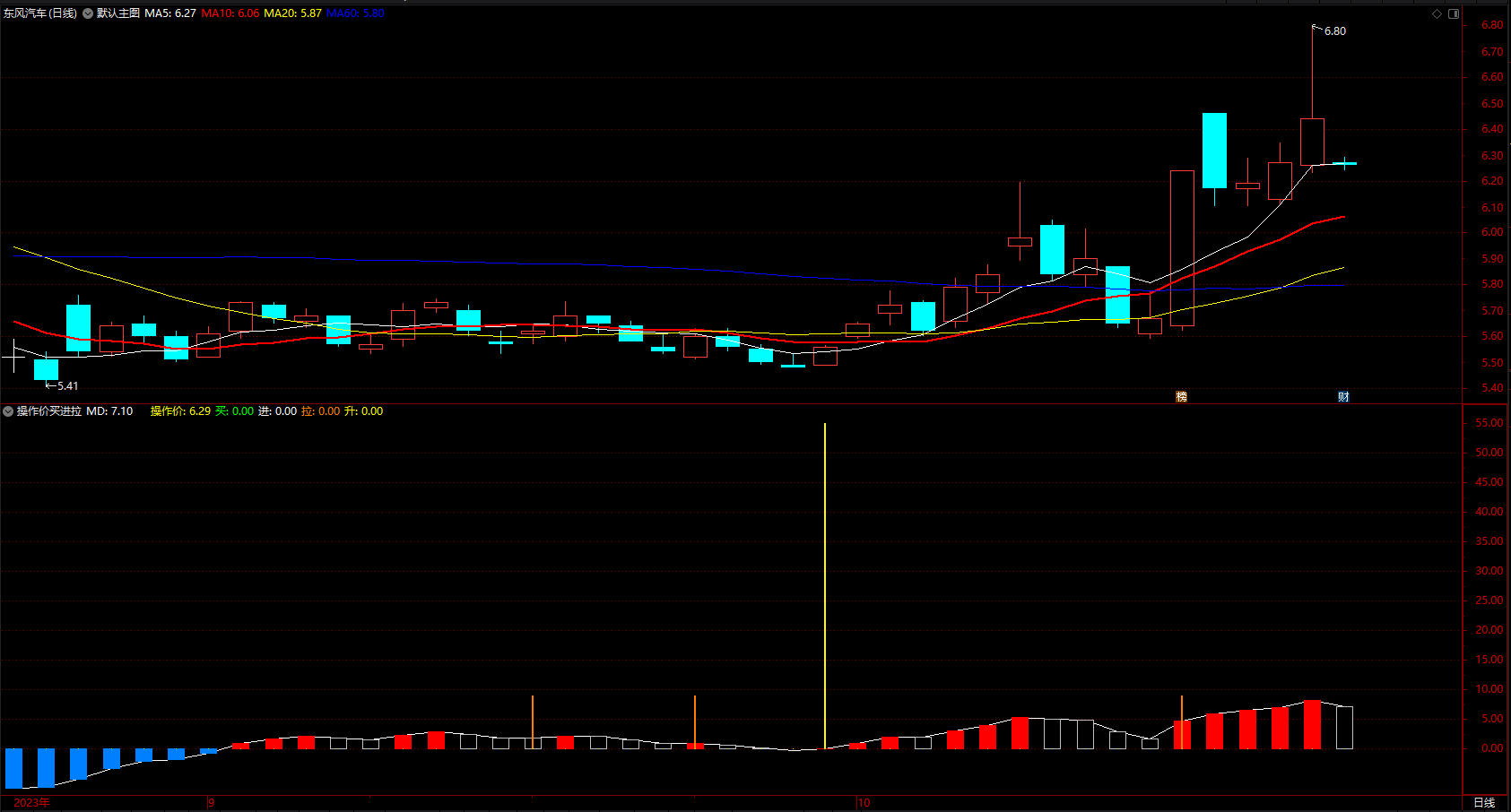Click the 6.00 tick on the price axis
1511x812 pixels.
coord(1492,232)
